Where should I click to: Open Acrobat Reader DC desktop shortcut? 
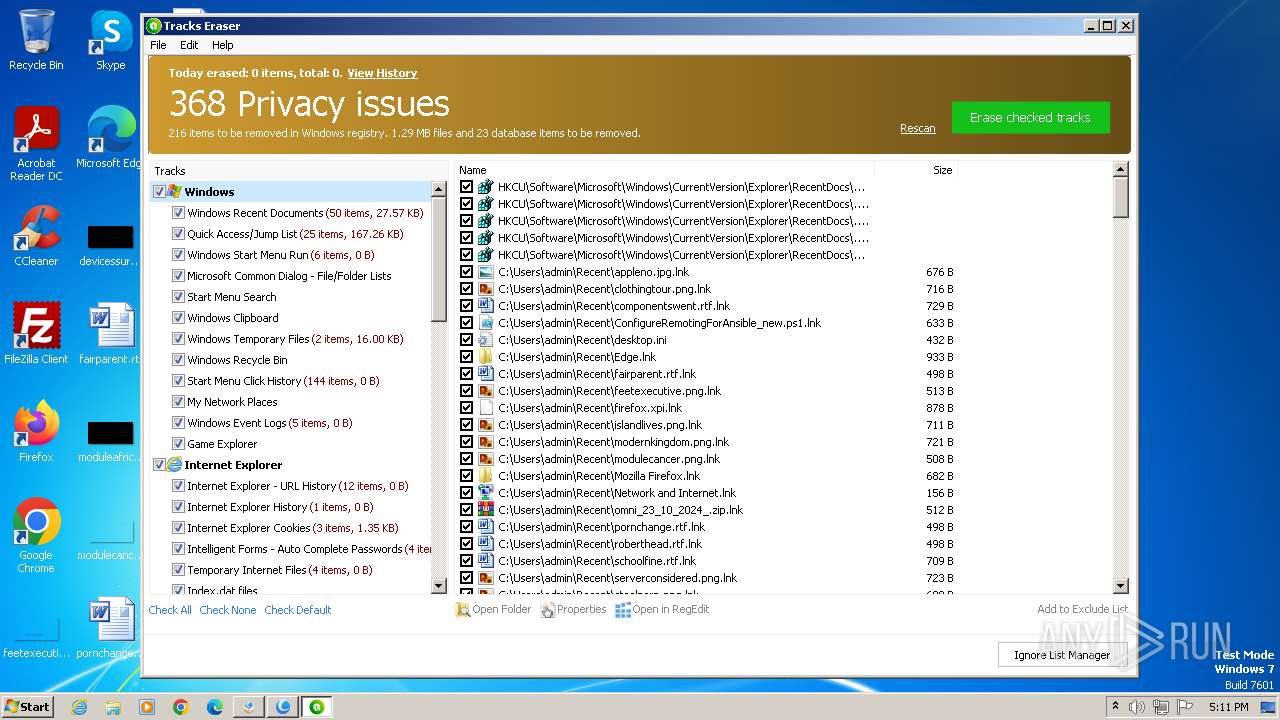pos(36,144)
